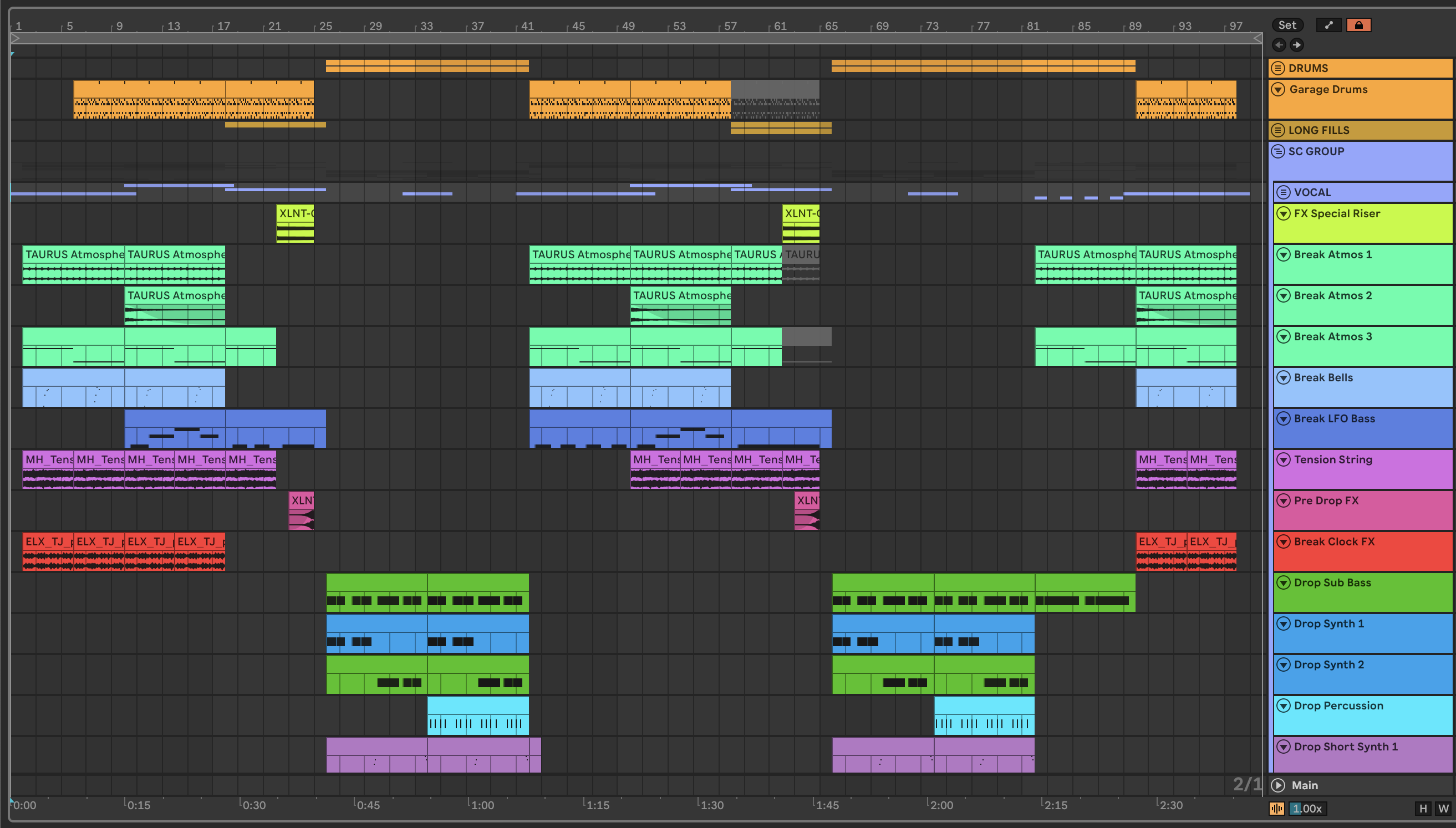Fold the Drop Synth 2 track arrow
The height and width of the screenshot is (828, 1456).
1283,664
